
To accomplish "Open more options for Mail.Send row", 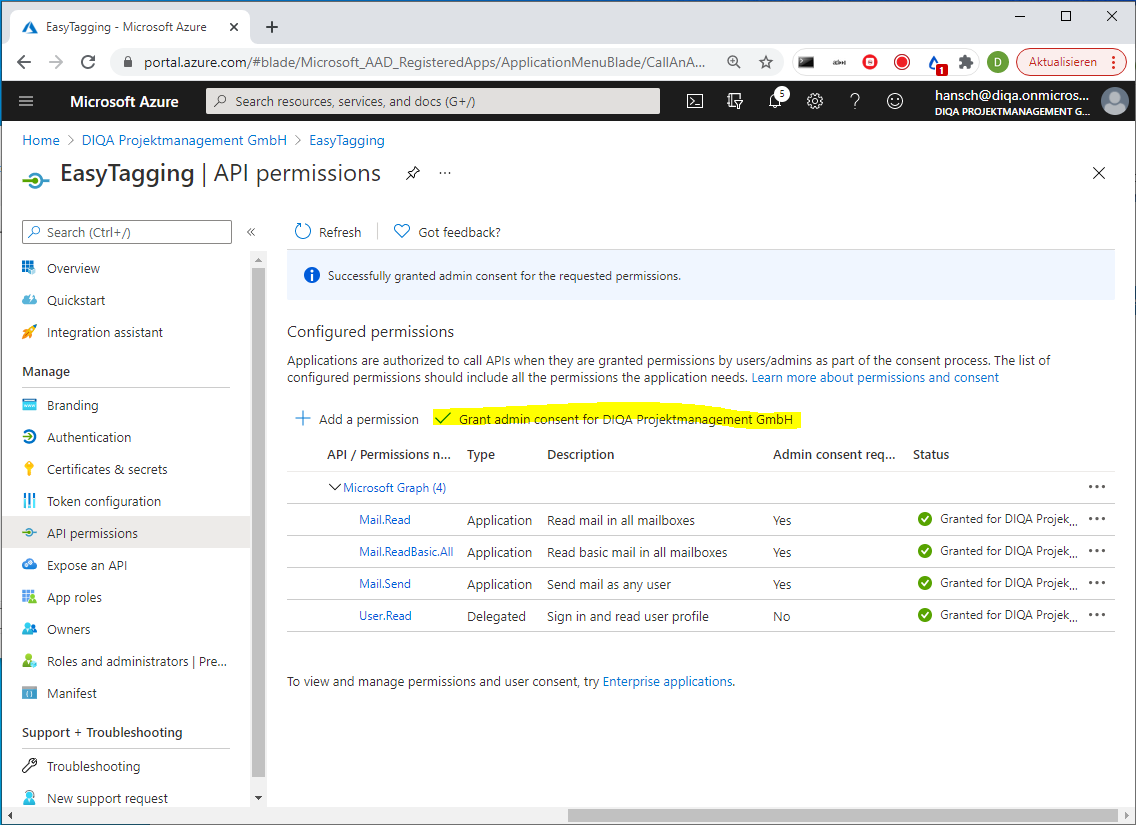I will pos(1097,583).
